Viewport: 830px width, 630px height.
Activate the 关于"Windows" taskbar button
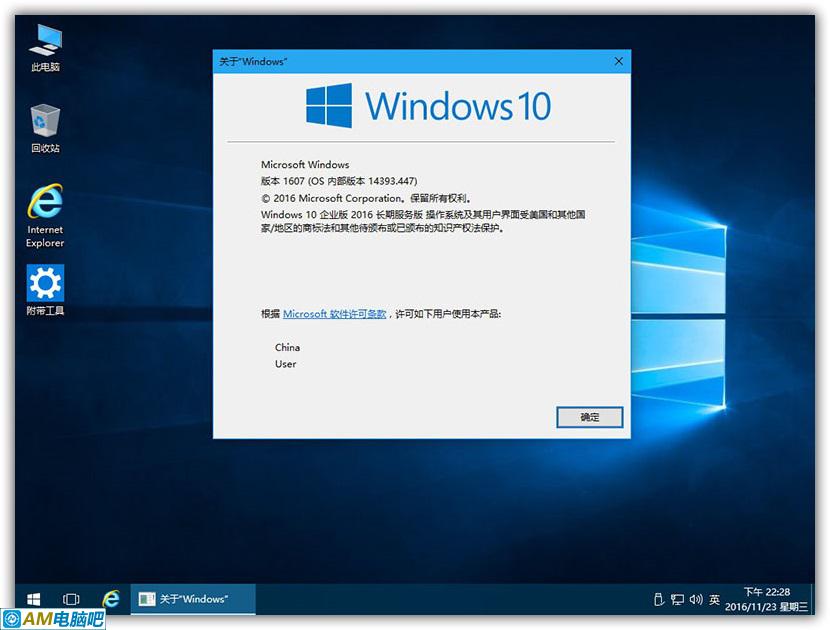(x=193, y=599)
